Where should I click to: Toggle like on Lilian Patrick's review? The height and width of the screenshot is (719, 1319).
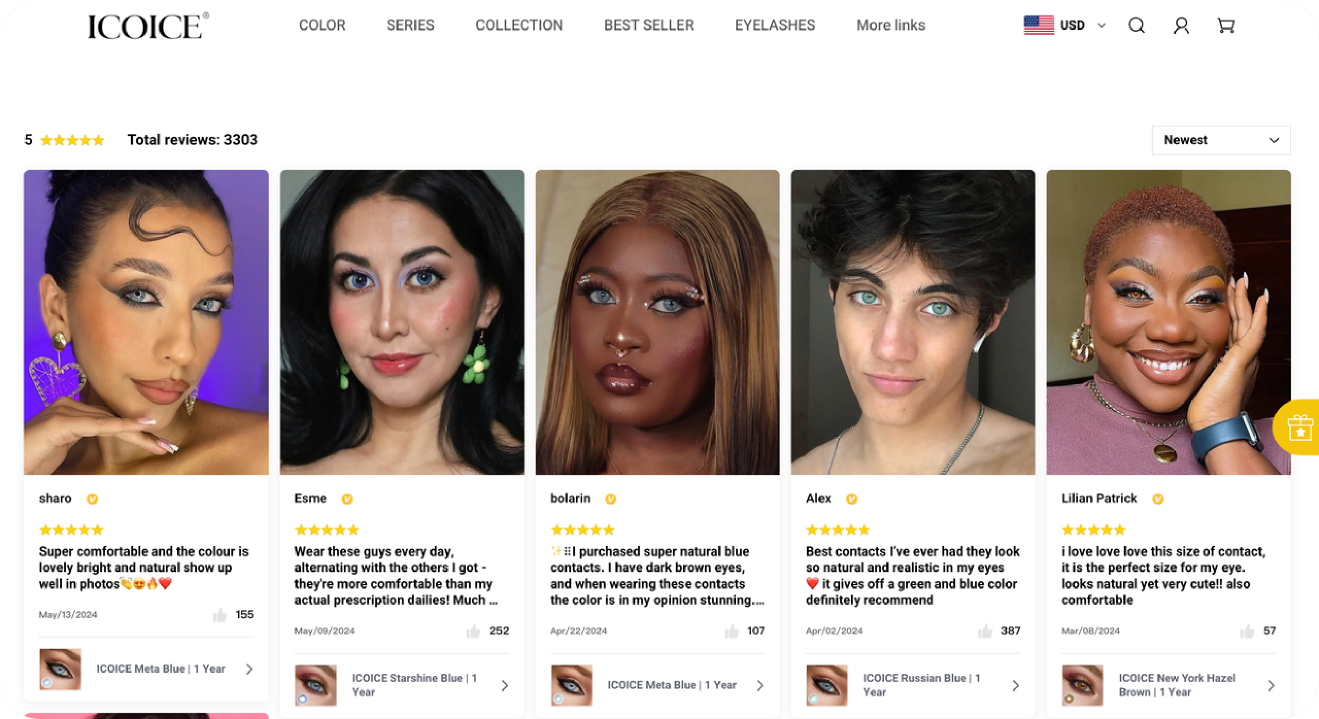1247,631
